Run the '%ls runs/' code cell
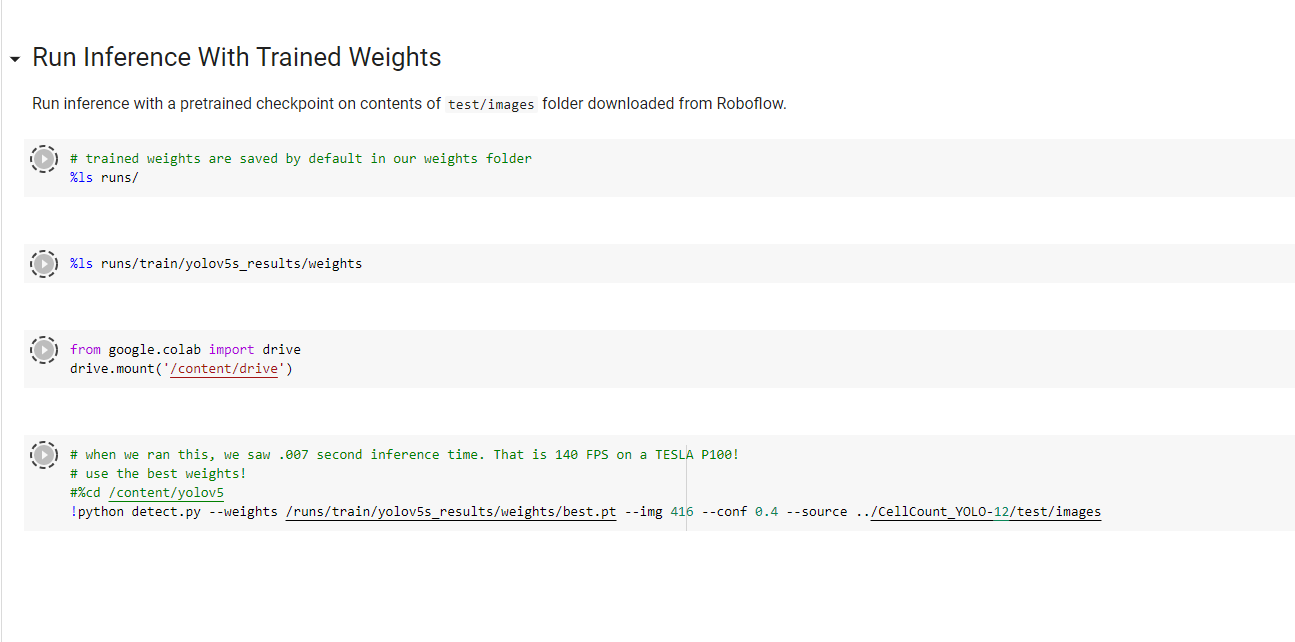Viewport: 1295px width, 642px height. pos(44,159)
